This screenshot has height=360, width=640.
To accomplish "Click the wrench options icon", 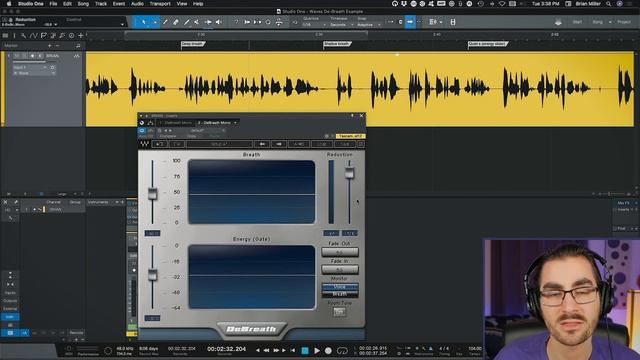I will click(23, 36).
